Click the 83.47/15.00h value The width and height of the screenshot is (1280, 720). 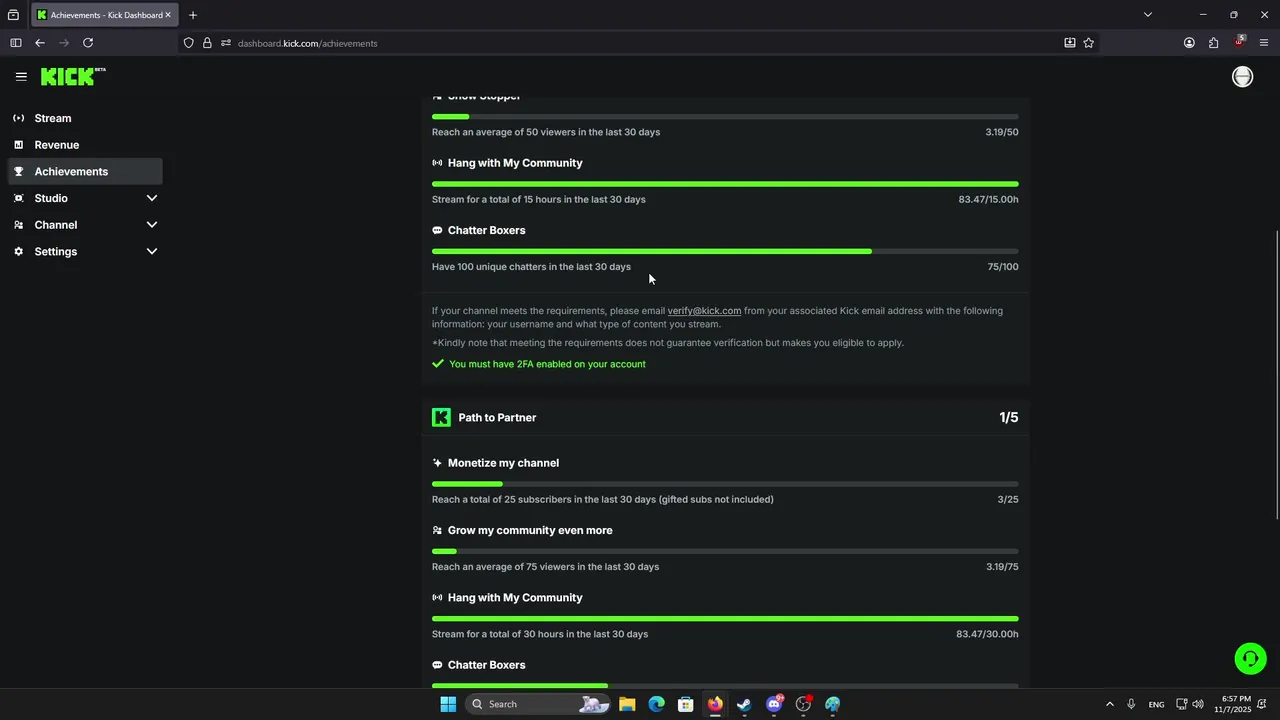[x=988, y=199]
